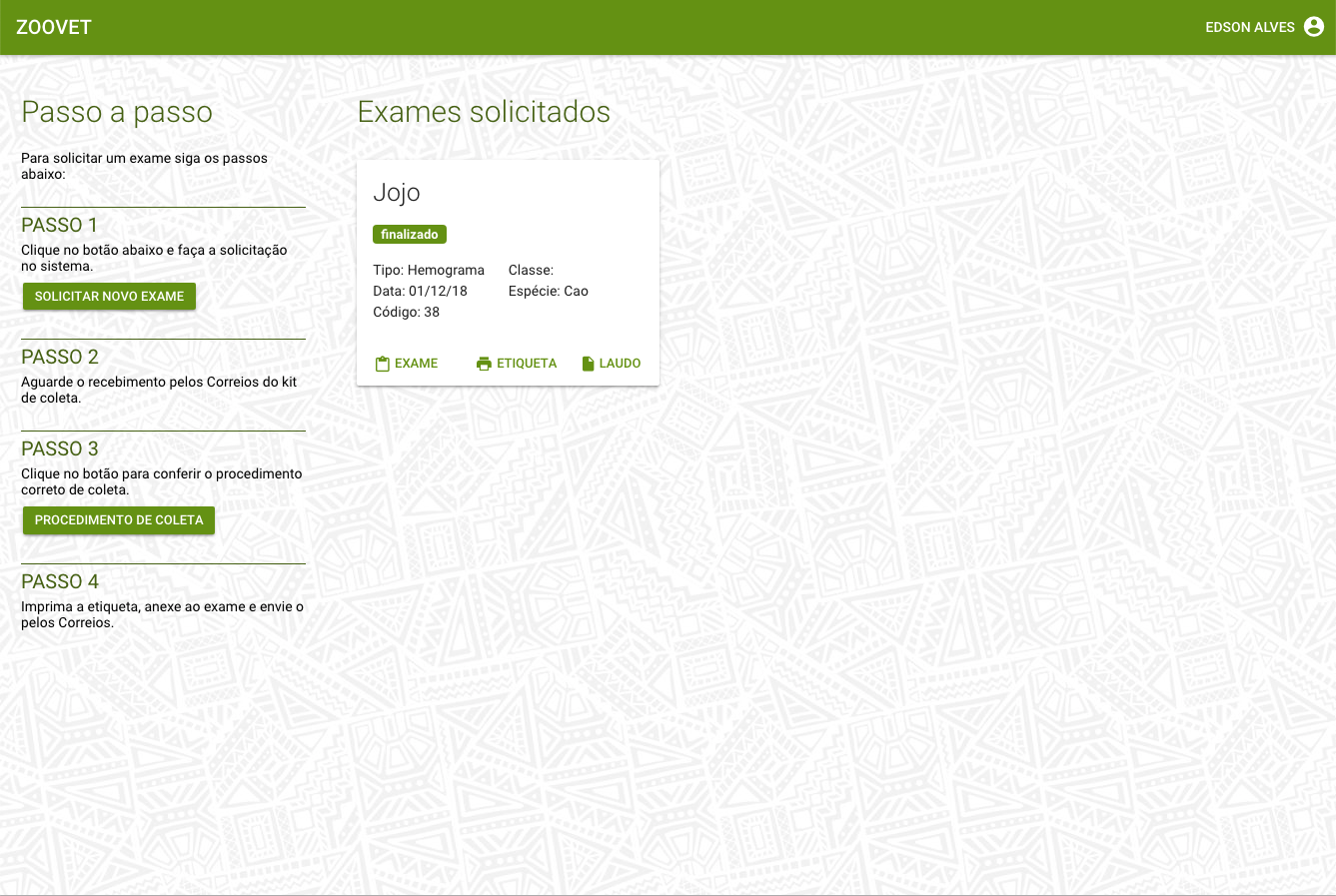Open the Procedimento de Coleta button
The height and width of the screenshot is (896, 1336).
pos(119,520)
